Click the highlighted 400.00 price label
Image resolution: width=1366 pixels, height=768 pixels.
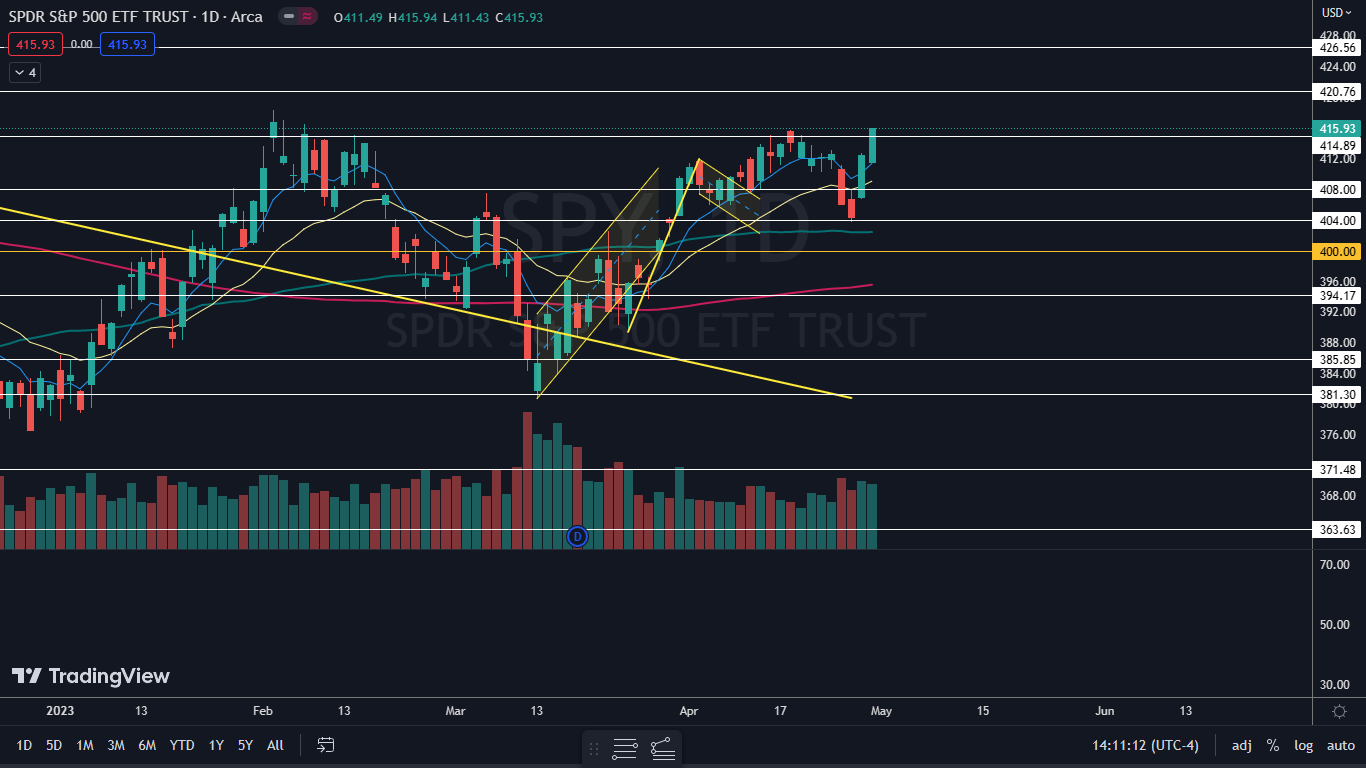pos(1338,251)
